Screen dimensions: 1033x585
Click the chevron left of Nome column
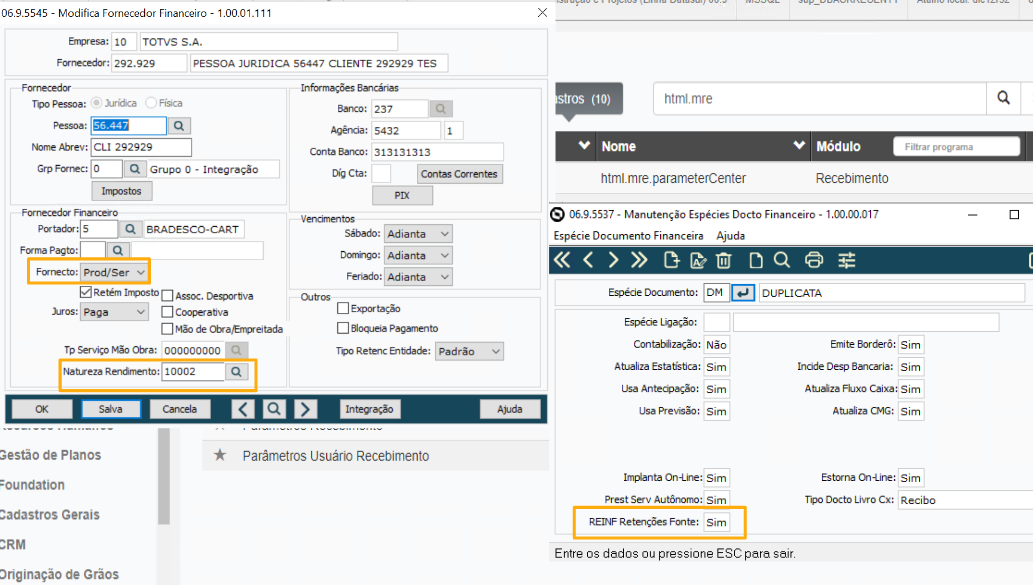point(584,145)
